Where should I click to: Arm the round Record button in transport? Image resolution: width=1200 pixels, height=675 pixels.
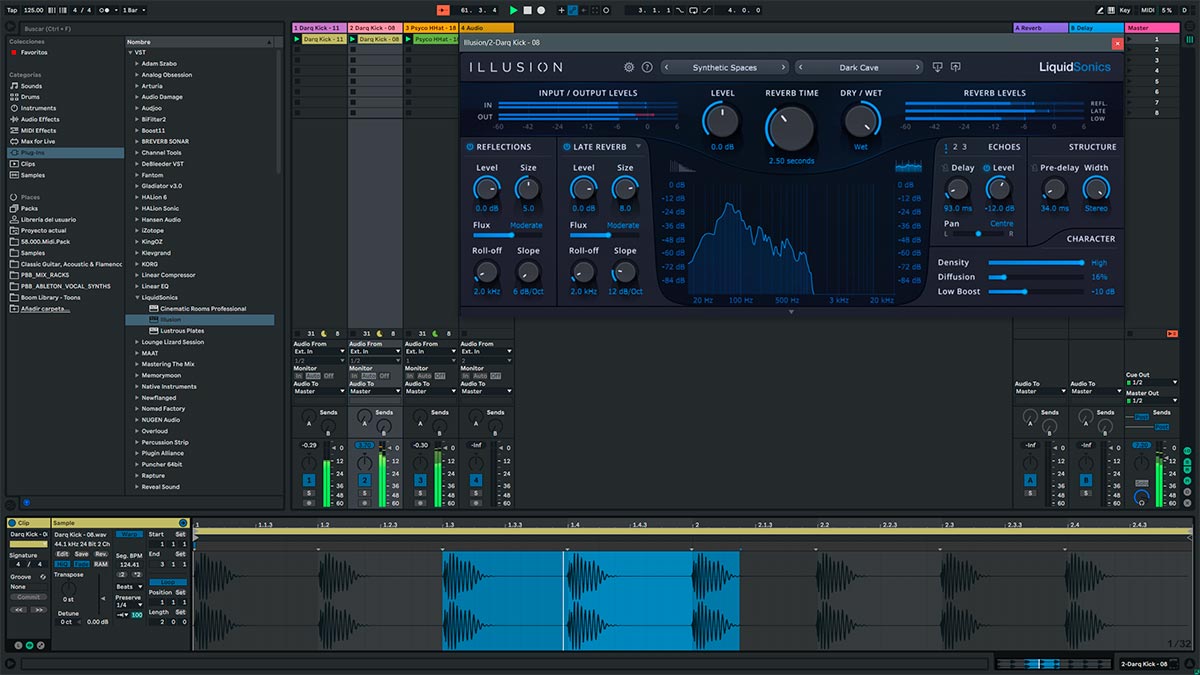click(x=541, y=10)
